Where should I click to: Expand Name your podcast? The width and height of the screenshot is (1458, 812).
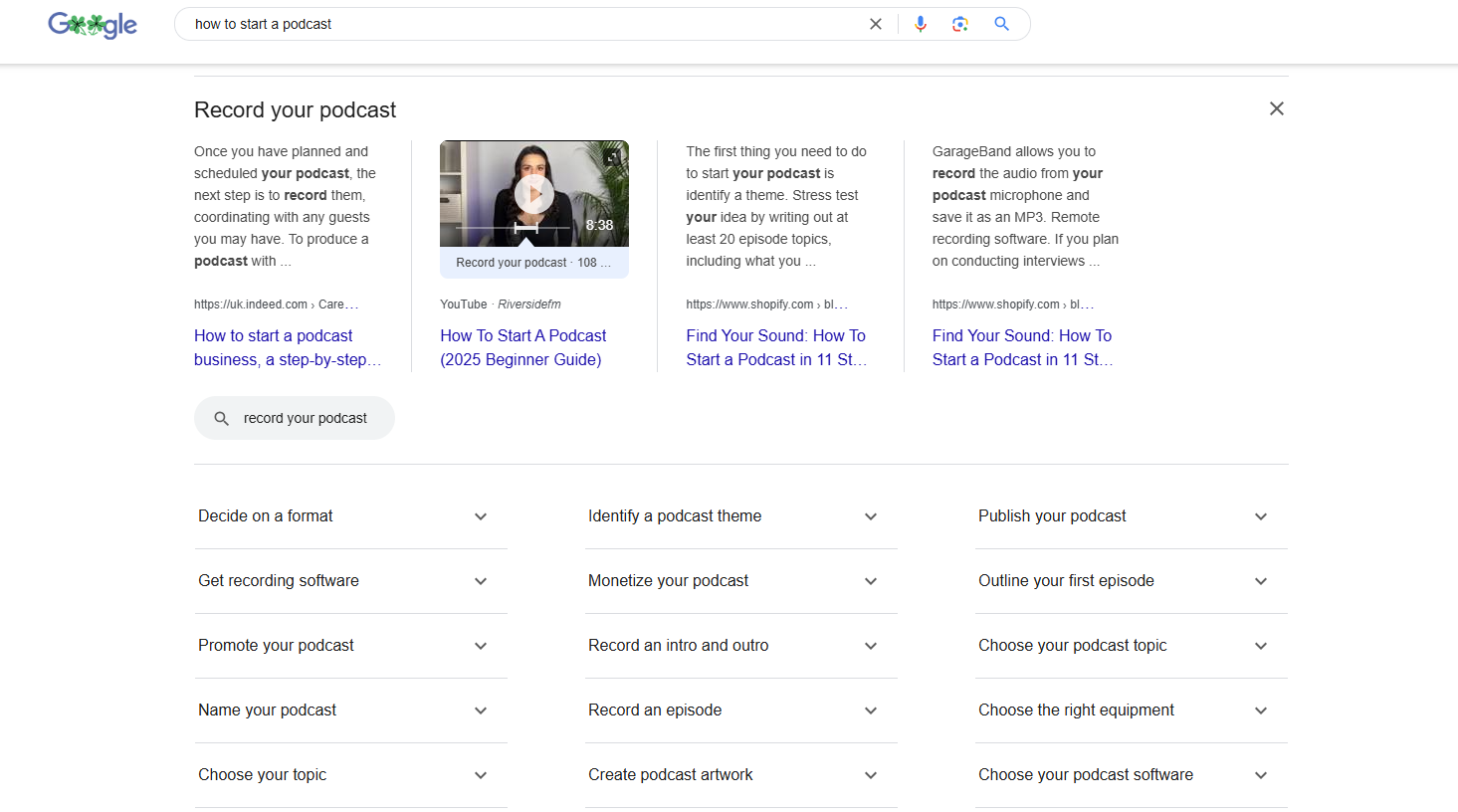[350, 710]
